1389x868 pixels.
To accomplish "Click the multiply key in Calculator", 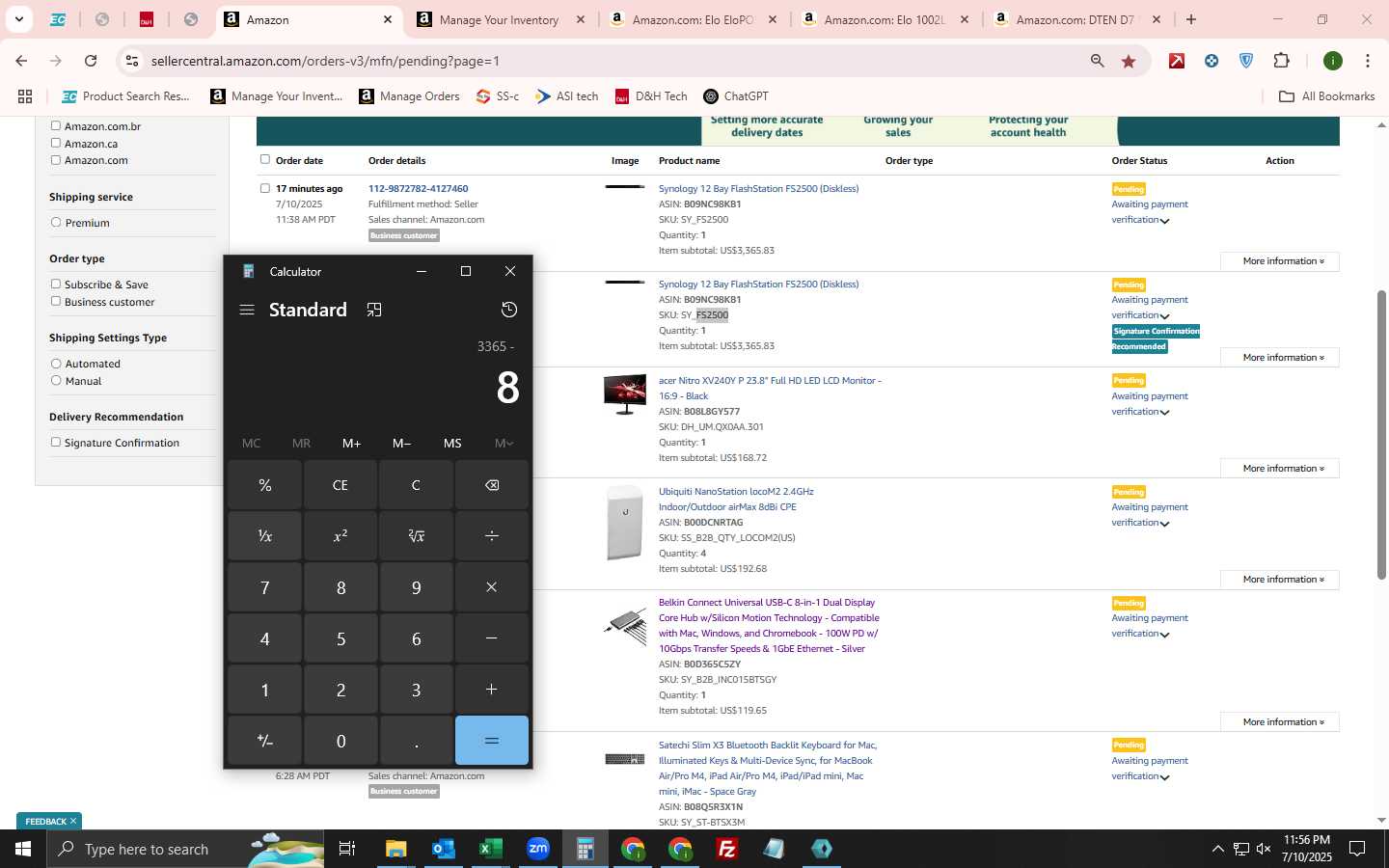I will tap(492, 587).
